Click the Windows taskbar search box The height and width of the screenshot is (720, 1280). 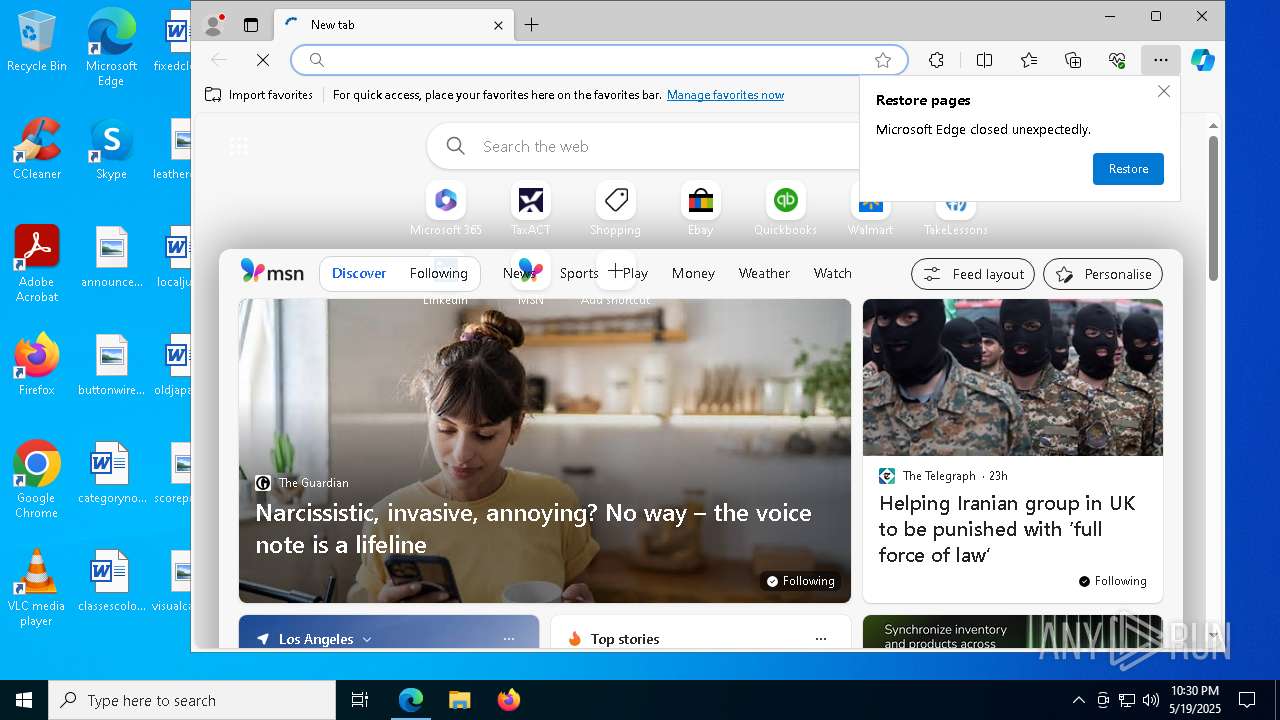click(192, 700)
